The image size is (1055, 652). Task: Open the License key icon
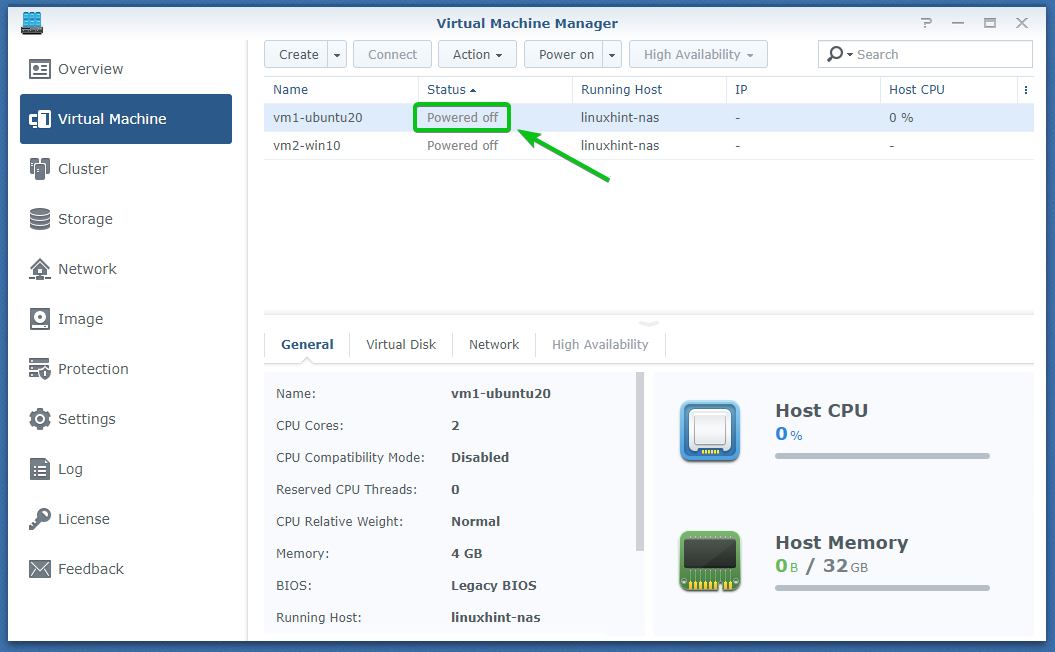tap(40, 519)
